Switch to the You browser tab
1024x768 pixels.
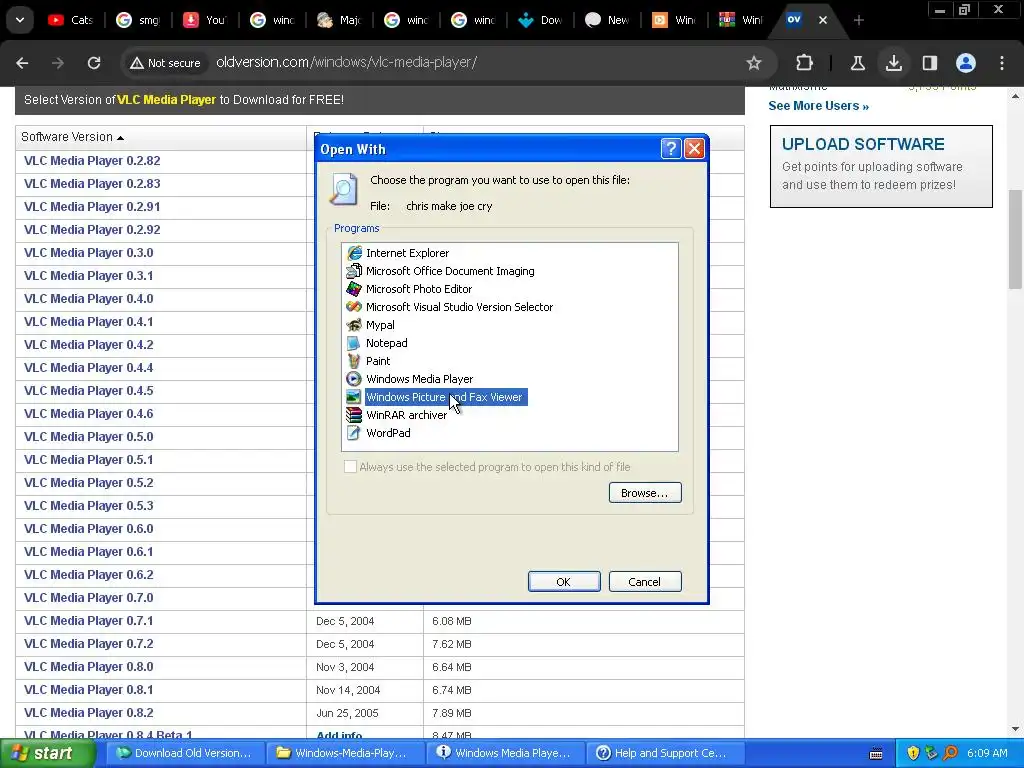tap(205, 20)
